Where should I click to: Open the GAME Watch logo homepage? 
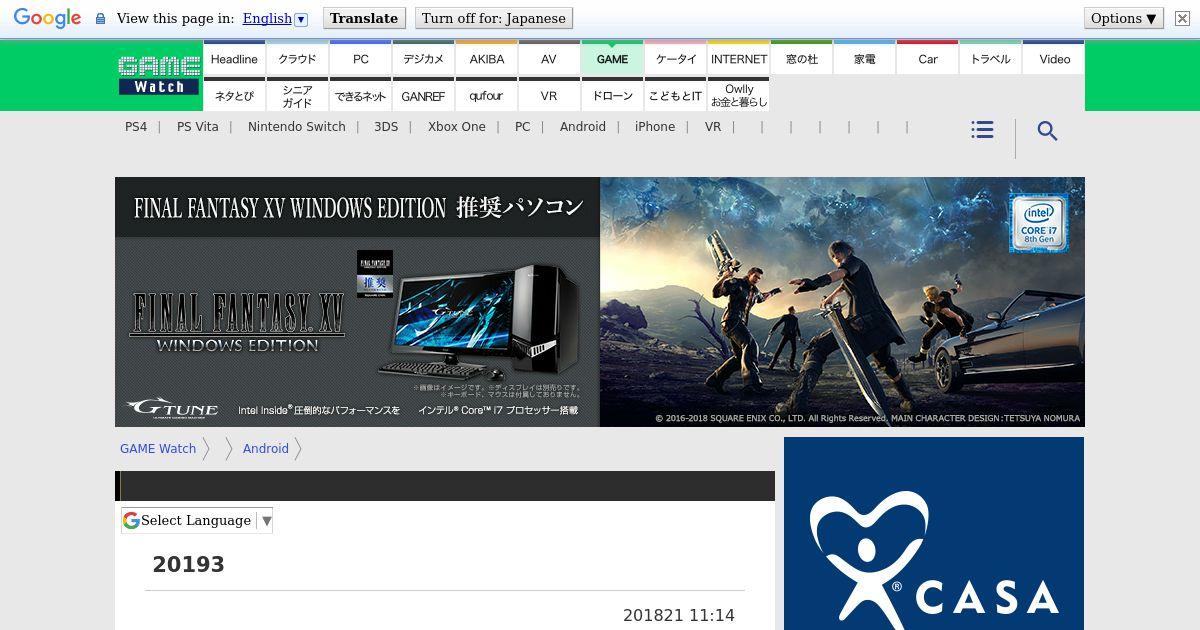tap(159, 76)
